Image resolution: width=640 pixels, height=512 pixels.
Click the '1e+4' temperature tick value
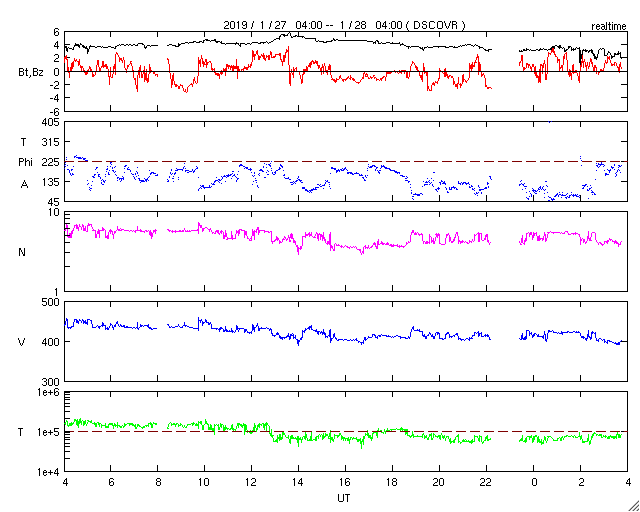pos(48,472)
